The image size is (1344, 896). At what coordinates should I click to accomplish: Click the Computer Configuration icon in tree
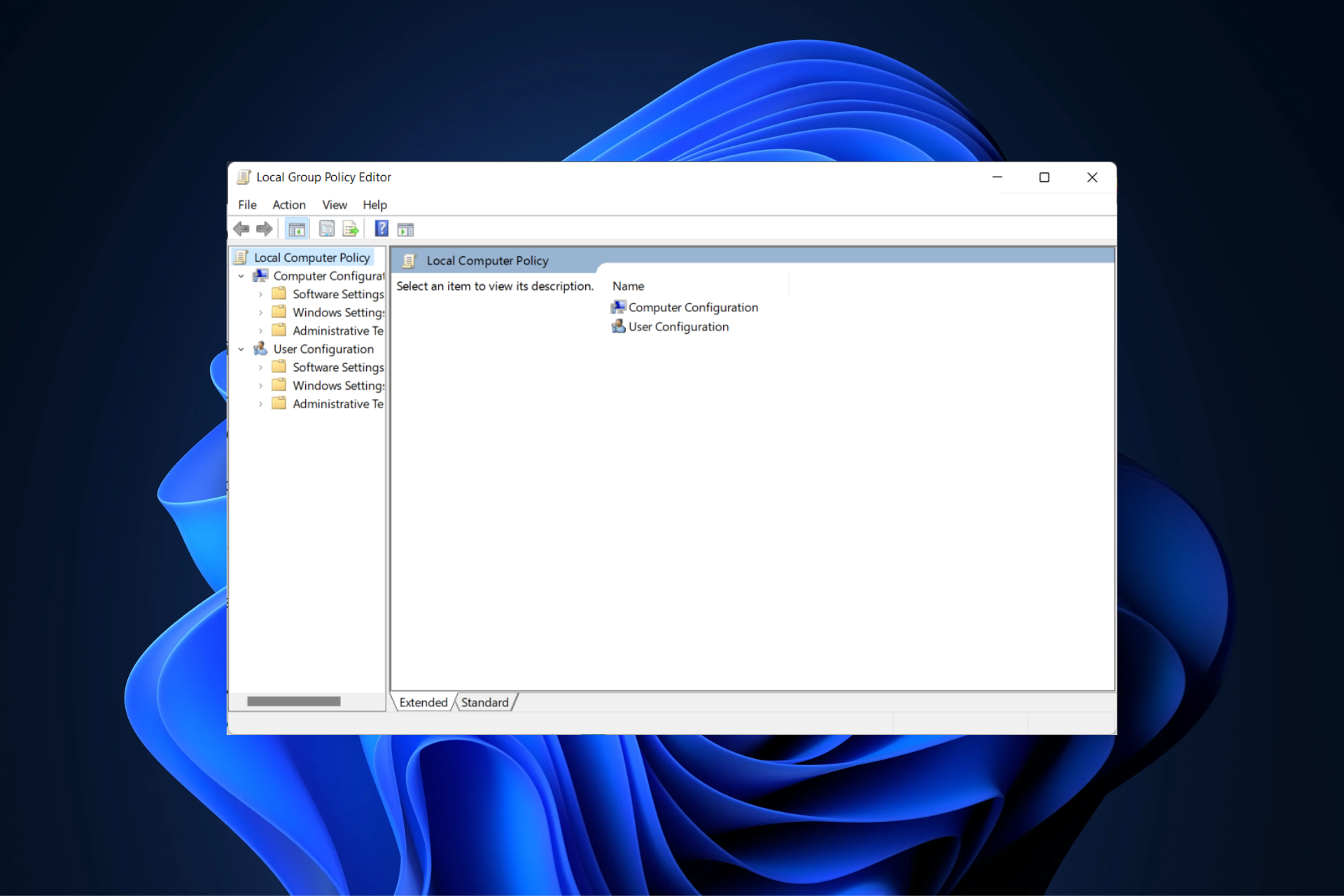[x=260, y=276]
